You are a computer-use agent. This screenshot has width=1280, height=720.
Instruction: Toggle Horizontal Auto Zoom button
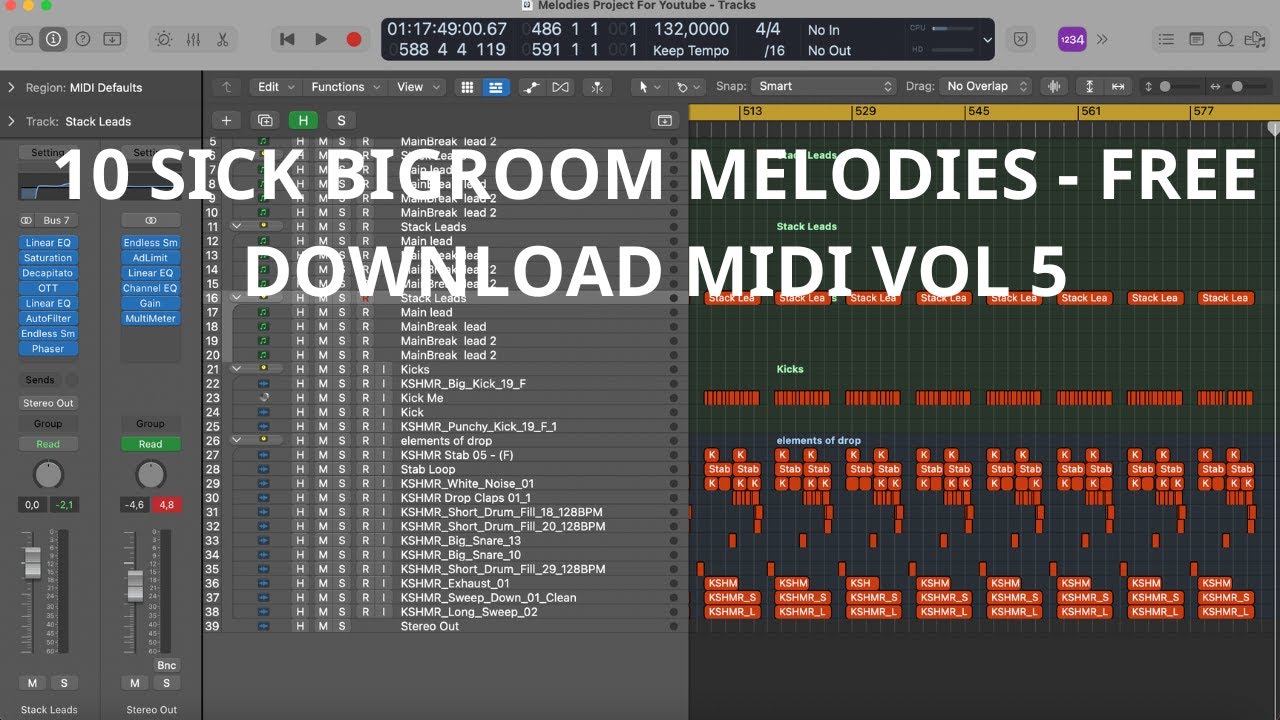click(x=1118, y=87)
